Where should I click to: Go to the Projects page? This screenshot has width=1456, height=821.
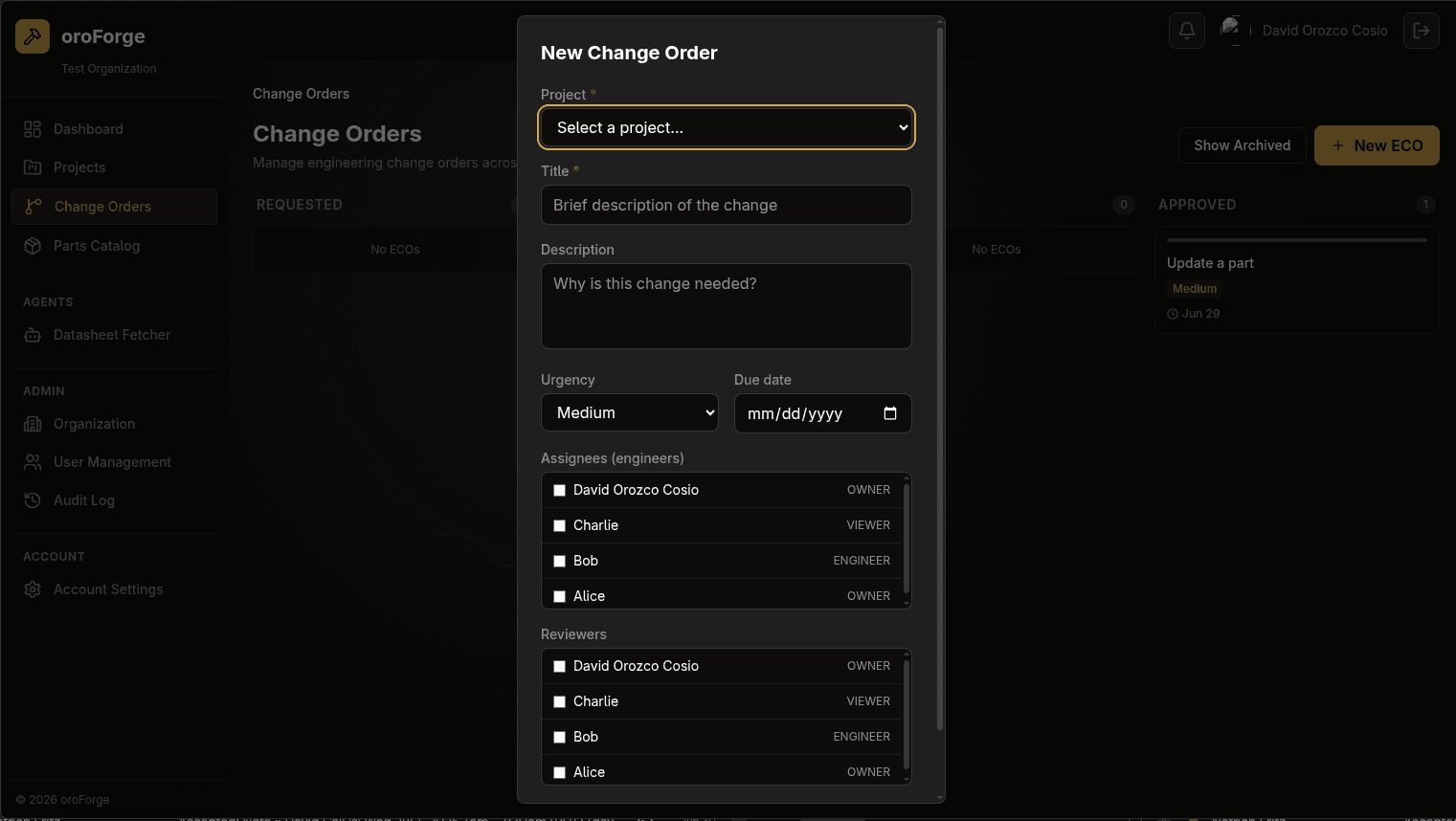click(x=115, y=167)
